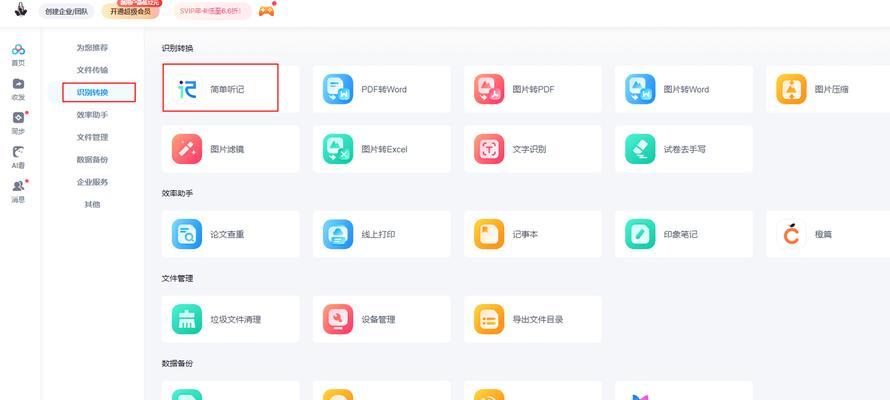Open 同步 in the left sidebar

pos(18,123)
